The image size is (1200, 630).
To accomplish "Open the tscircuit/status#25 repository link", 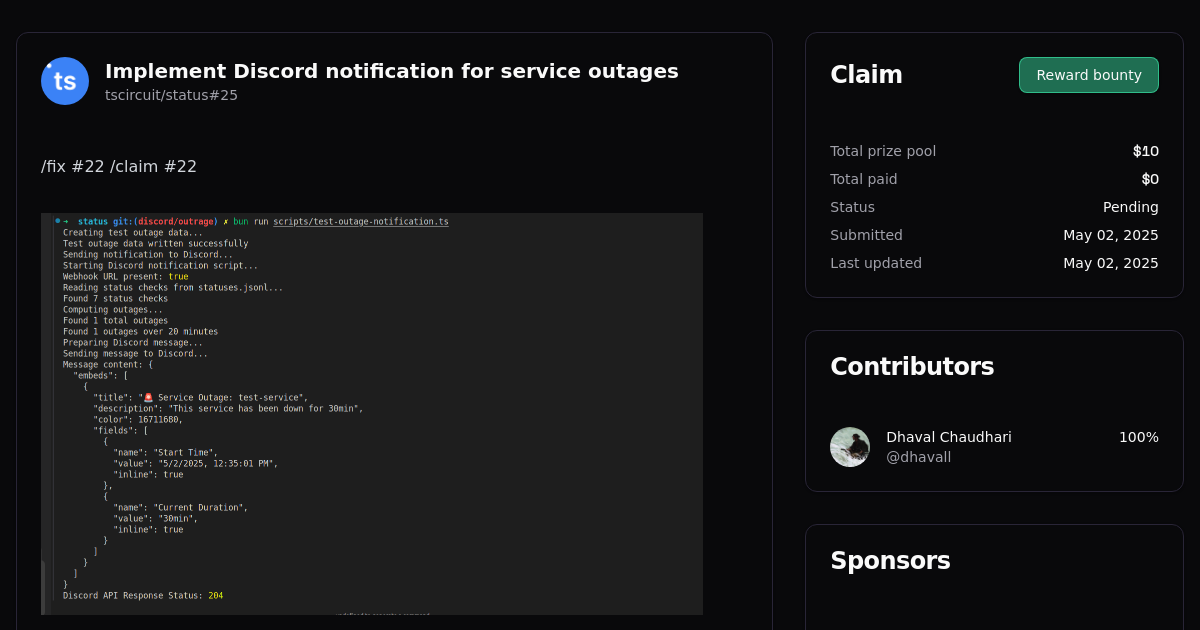I will point(171,95).
